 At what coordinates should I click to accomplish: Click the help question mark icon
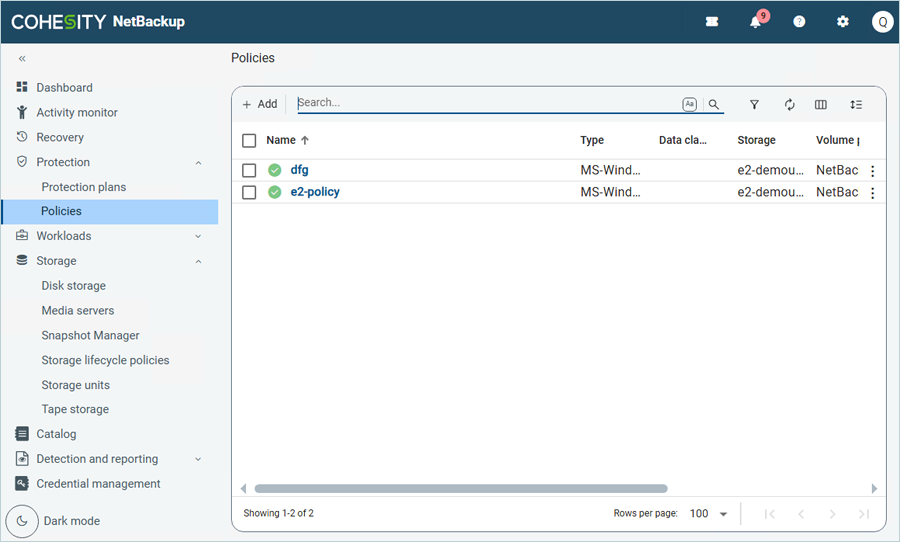point(799,22)
